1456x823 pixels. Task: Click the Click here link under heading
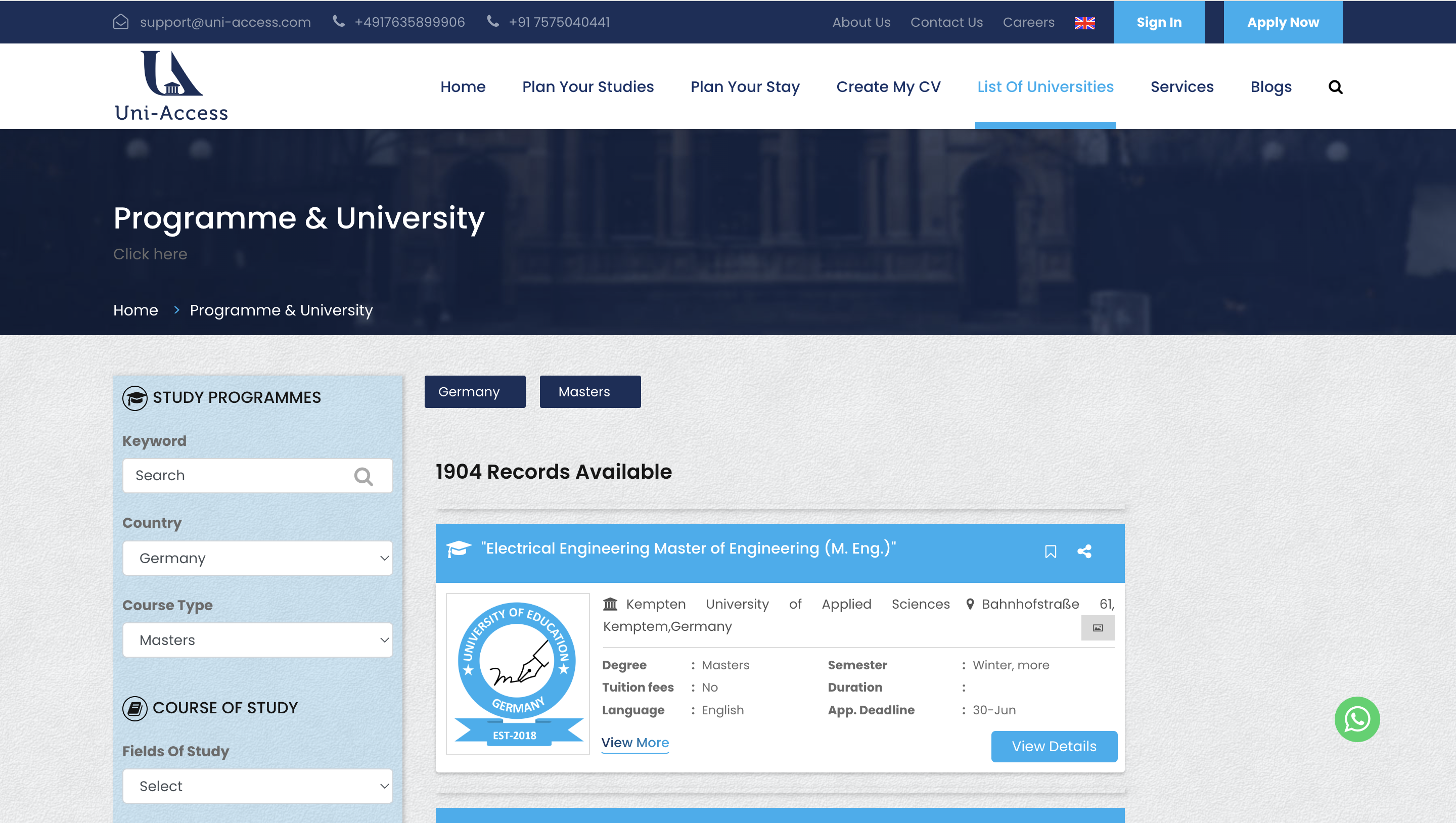[x=150, y=254]
